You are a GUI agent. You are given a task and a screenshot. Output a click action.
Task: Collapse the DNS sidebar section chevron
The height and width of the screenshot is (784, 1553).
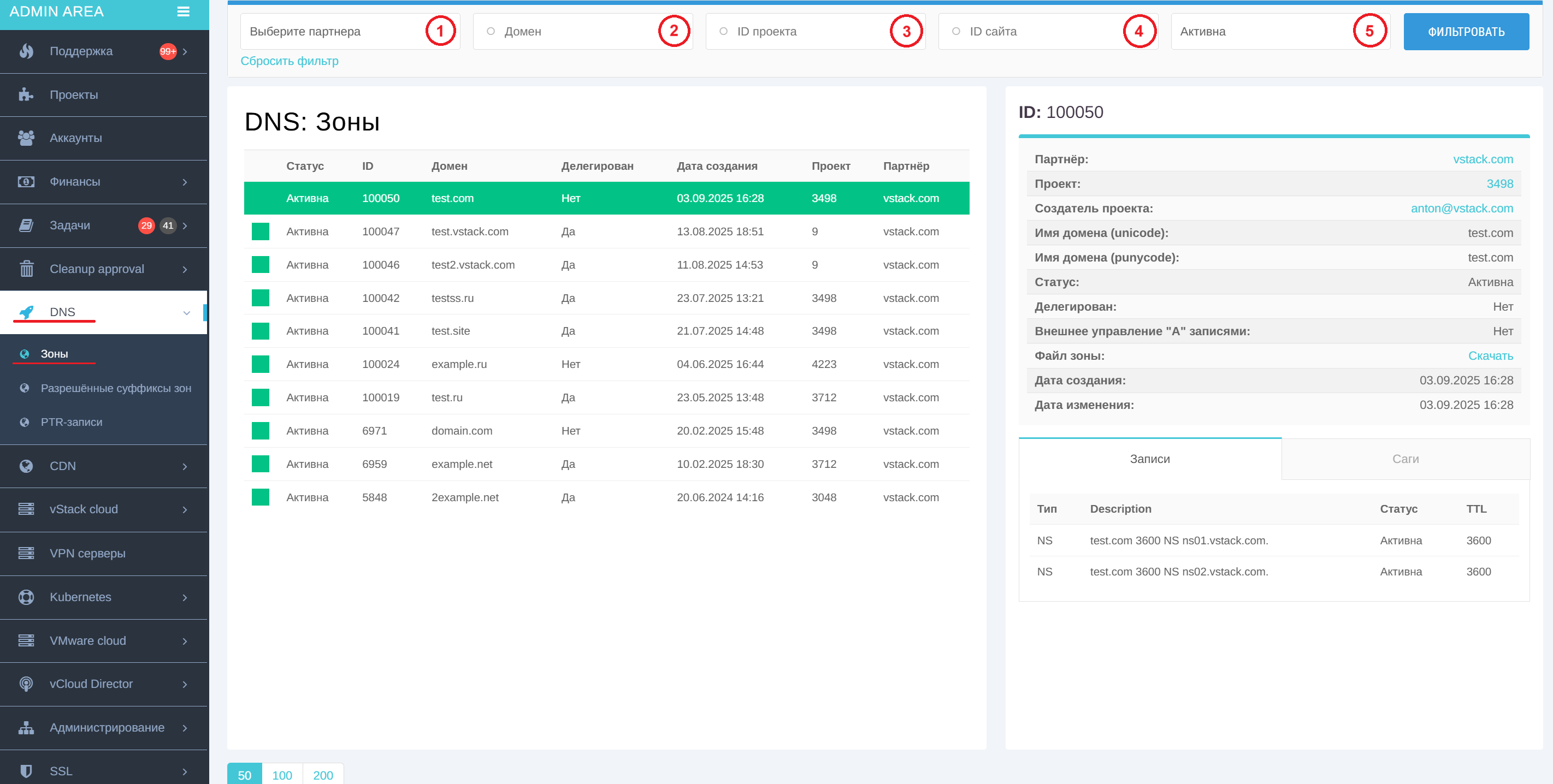pos(186,312)
